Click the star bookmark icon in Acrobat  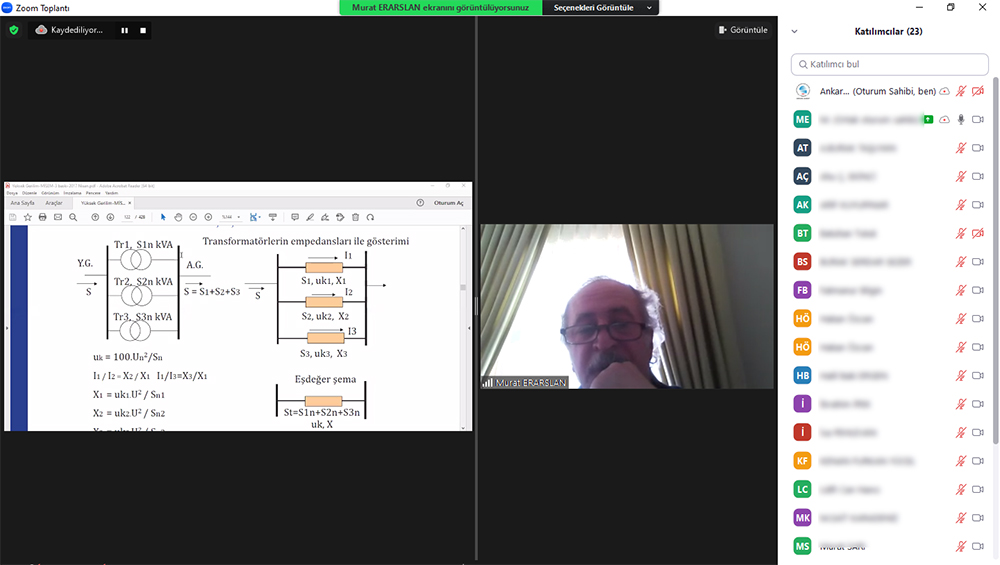27,217
